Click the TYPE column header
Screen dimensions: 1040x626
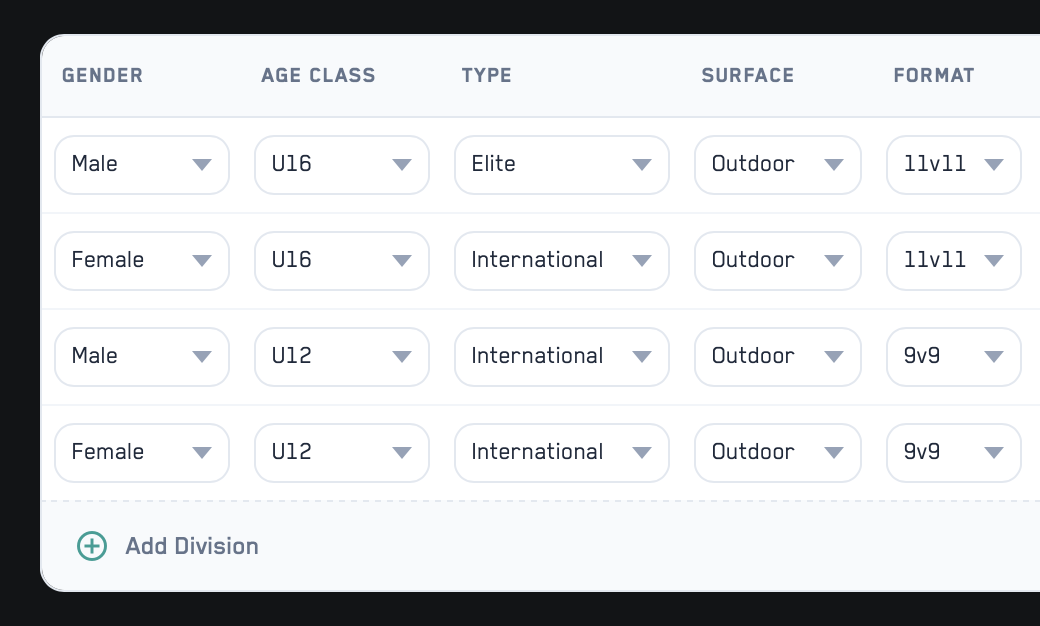pyautogui.click(x=487, y=76)
